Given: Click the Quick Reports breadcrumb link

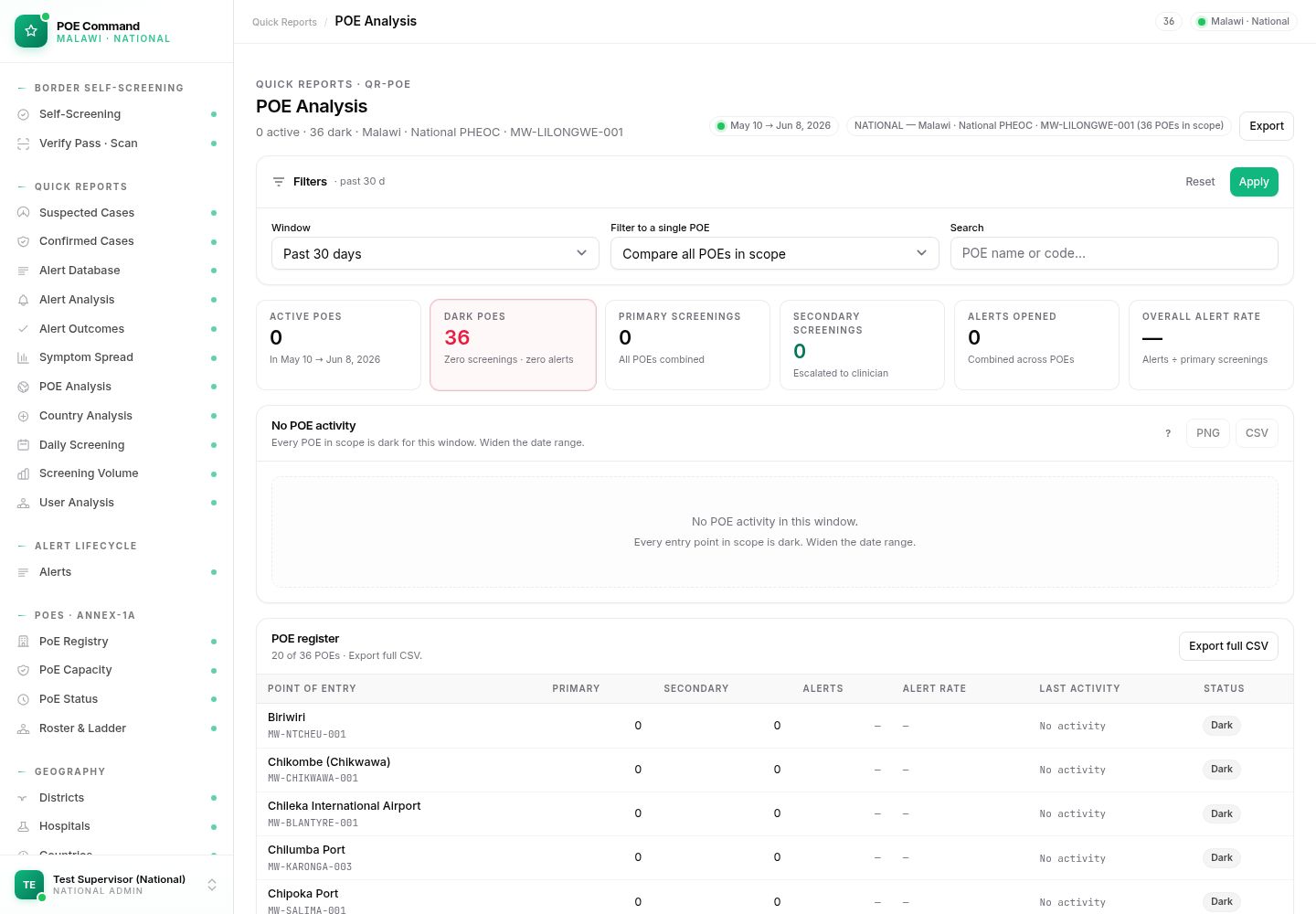Looking at the screenshot, I should 284,22.
